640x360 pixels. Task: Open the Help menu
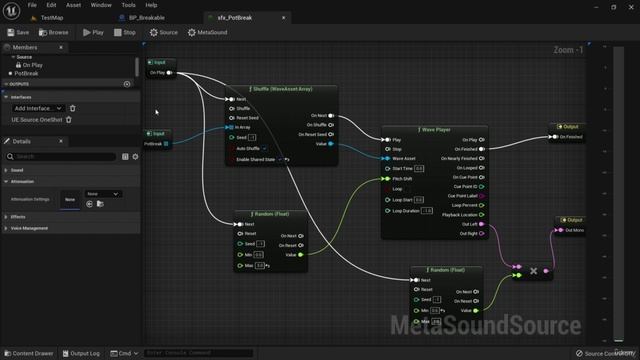pyautogui.click(x=151, y=5)
